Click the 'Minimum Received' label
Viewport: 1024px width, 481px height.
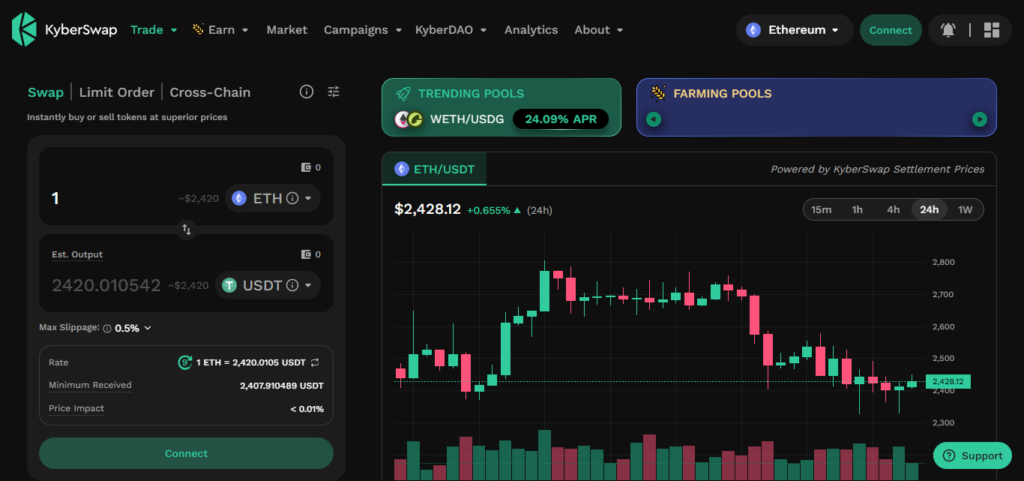point(90,385)
